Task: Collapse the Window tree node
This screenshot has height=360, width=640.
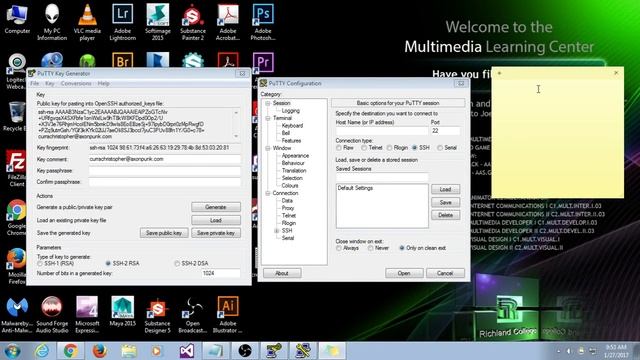Action: click(268, 148)
